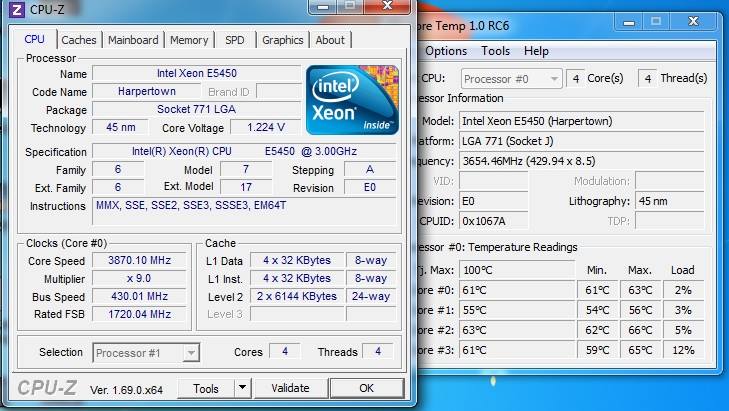Click the L1 Data 4 x 32 KBytes value
Image resolution: width=729 pixels, height=411 pixels.
pyautogui.click(x=297, y=260)
